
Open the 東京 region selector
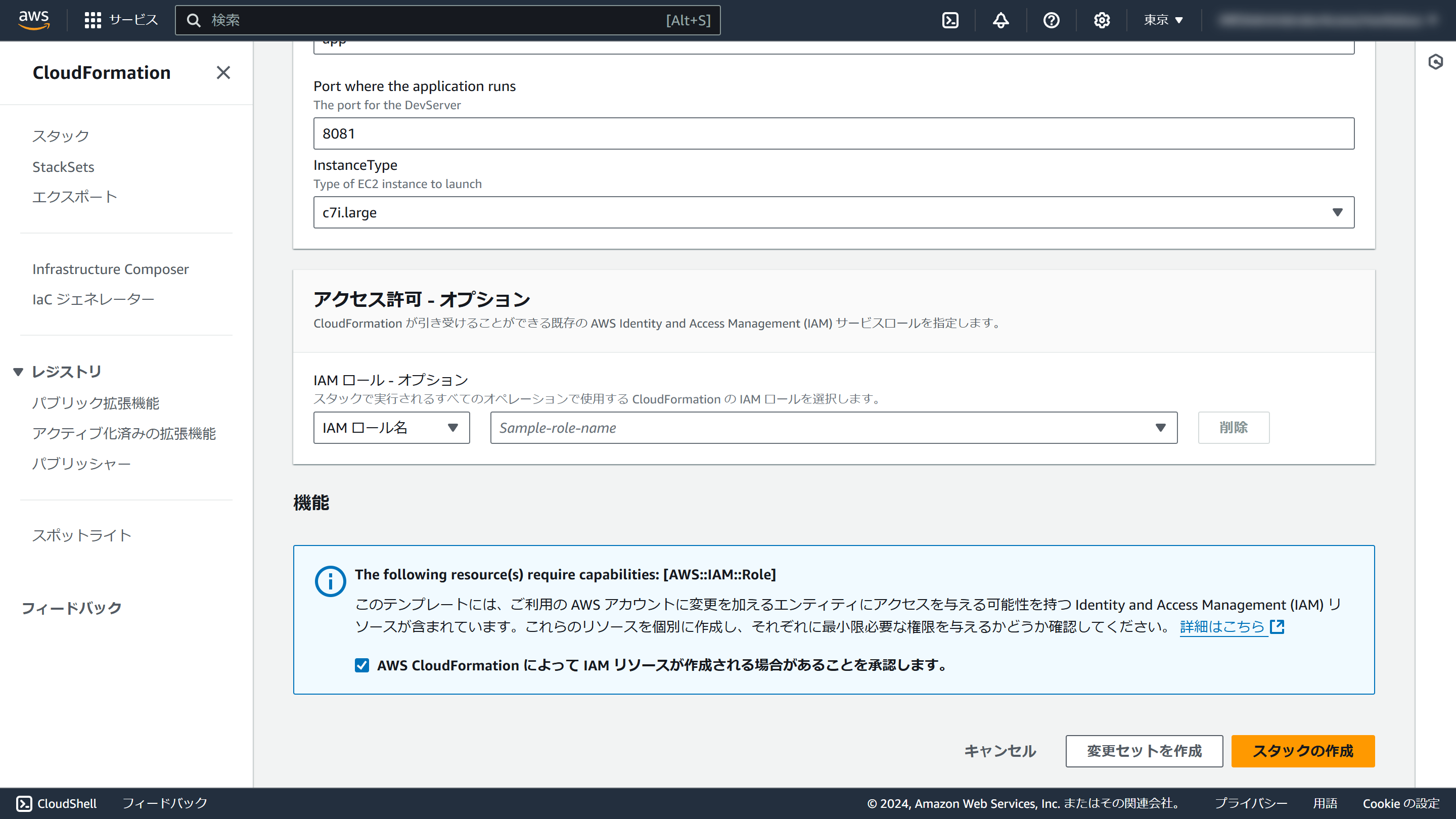point(1163,20)
